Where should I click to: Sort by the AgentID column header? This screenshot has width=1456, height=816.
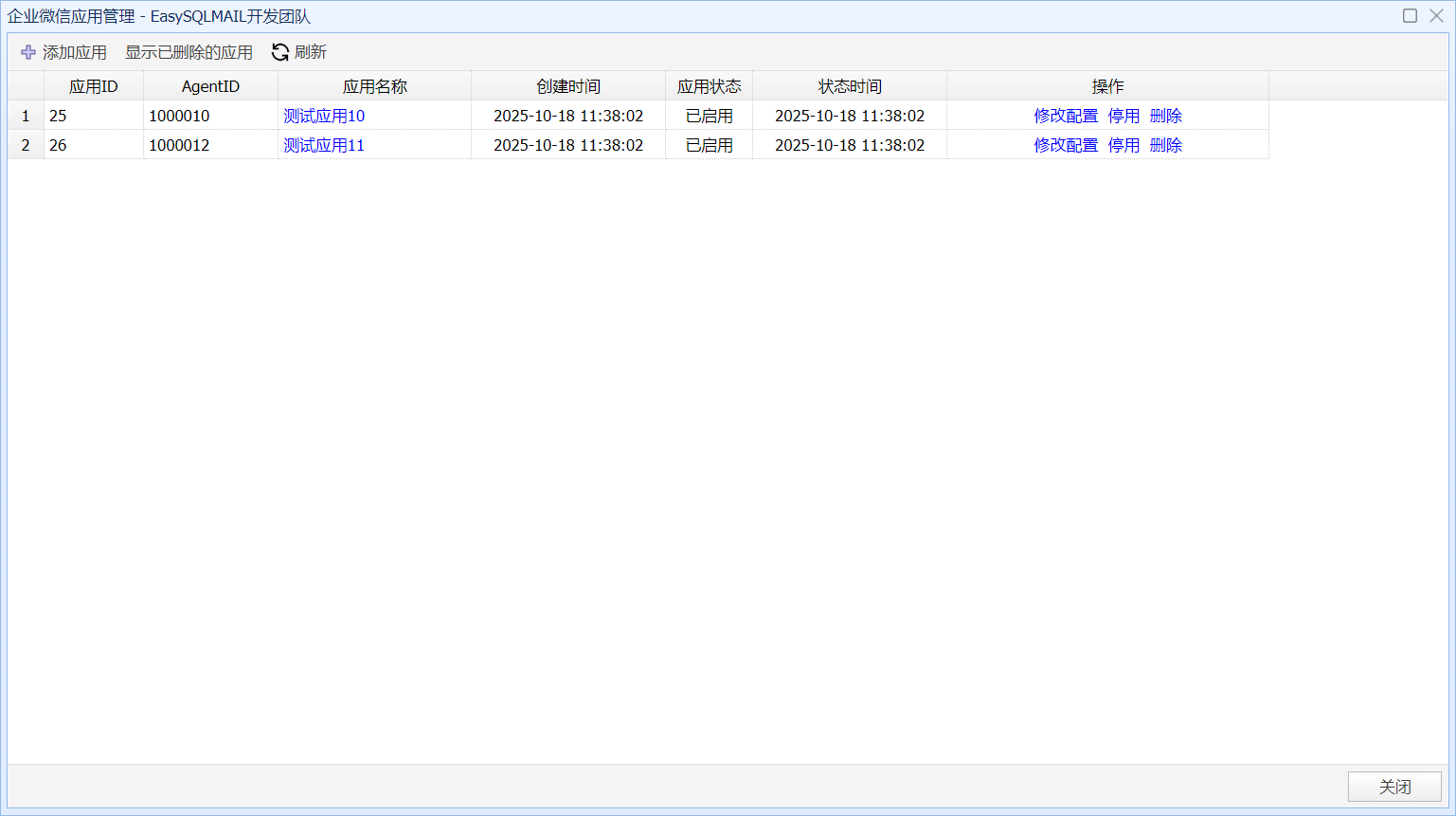210,86
